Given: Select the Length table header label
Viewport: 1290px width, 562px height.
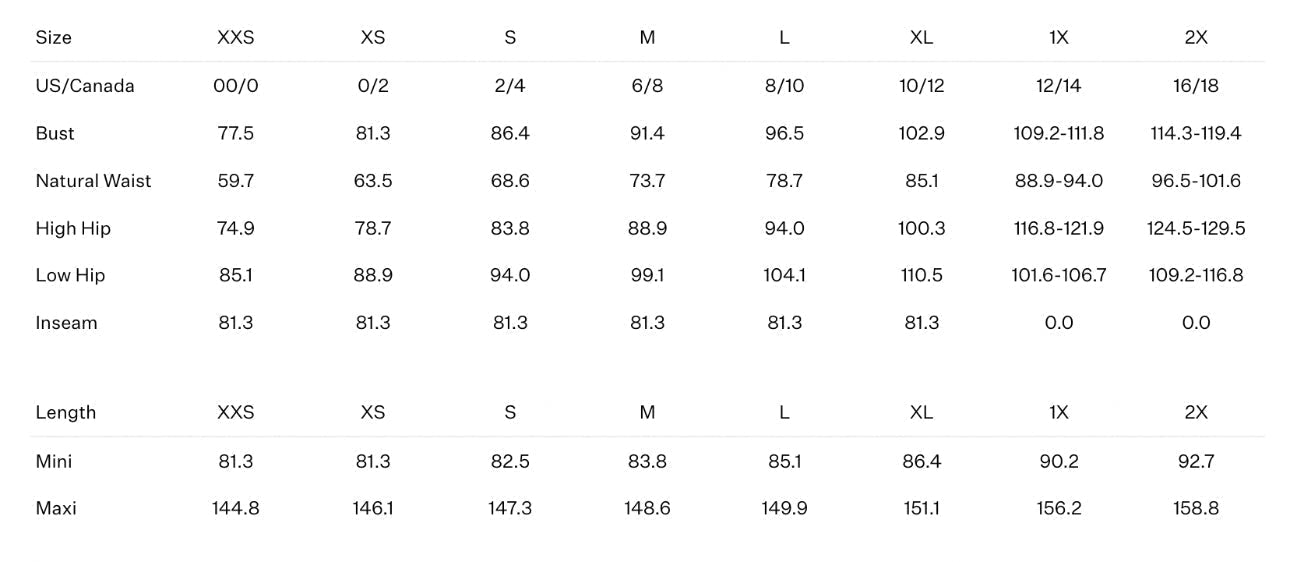Looking at the screenshot, I should pyautogui.click(x=66, y=413).
